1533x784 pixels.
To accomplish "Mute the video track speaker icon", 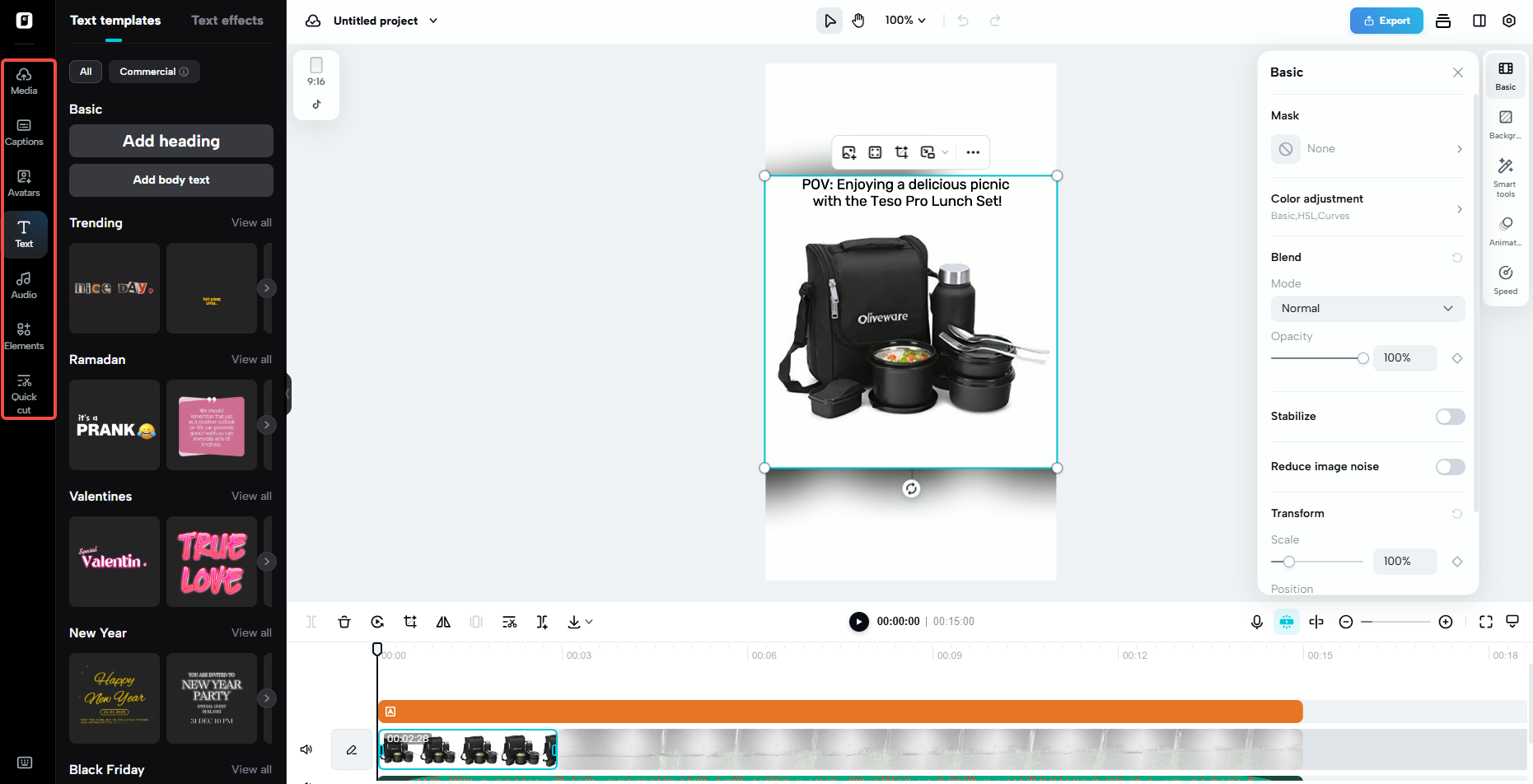I will [306, 749].
